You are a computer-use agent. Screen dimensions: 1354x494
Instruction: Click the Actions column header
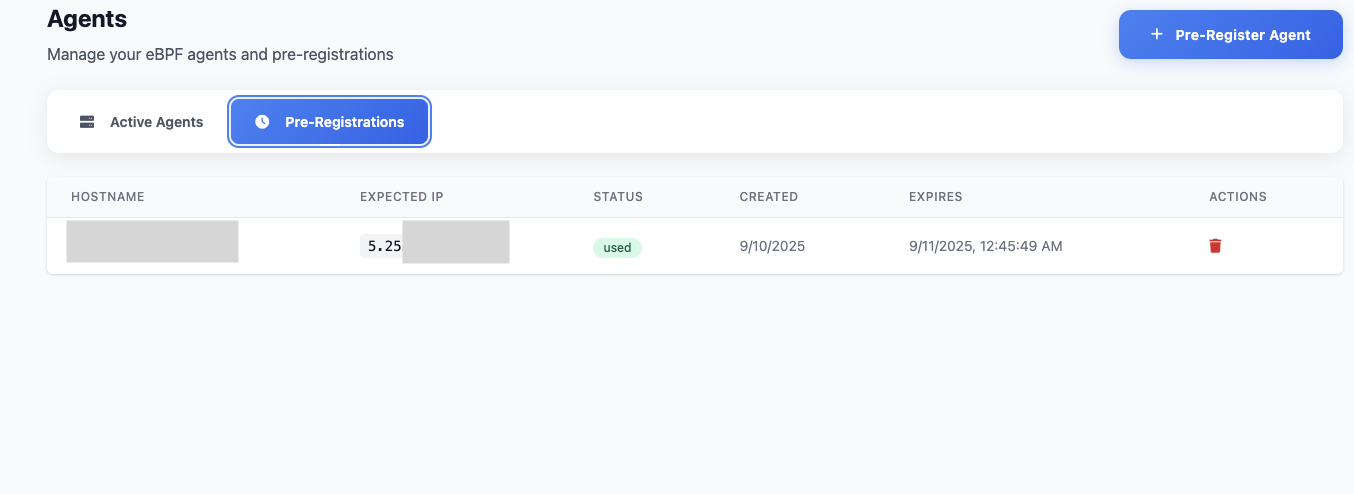click(1238, 197)
